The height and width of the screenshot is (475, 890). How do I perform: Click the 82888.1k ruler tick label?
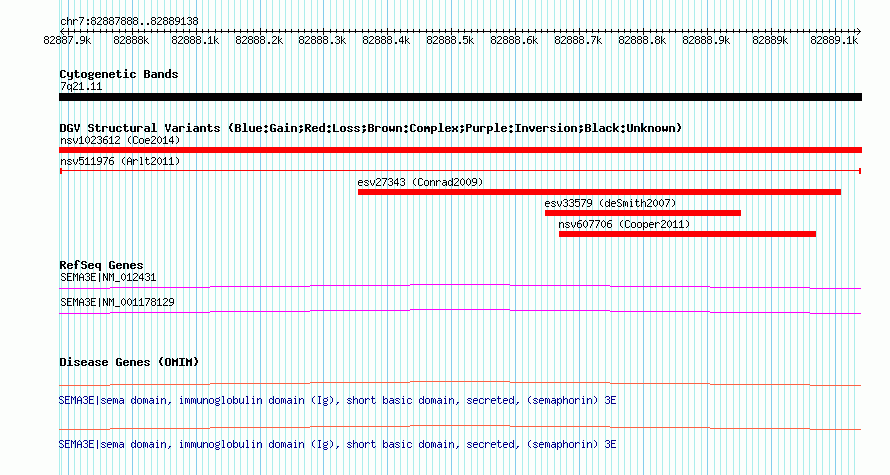195,40
